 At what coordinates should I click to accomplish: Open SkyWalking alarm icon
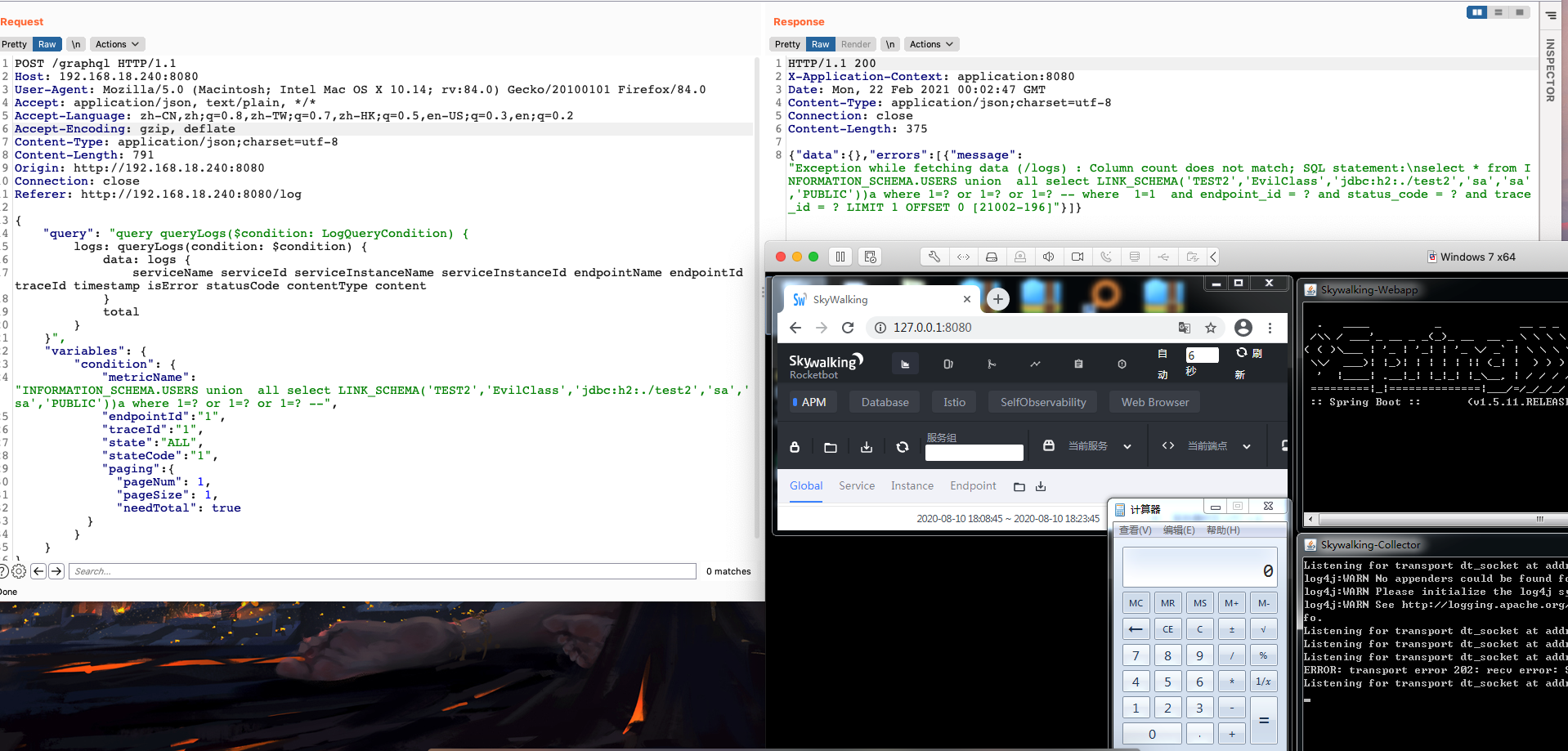(1122, 364)
